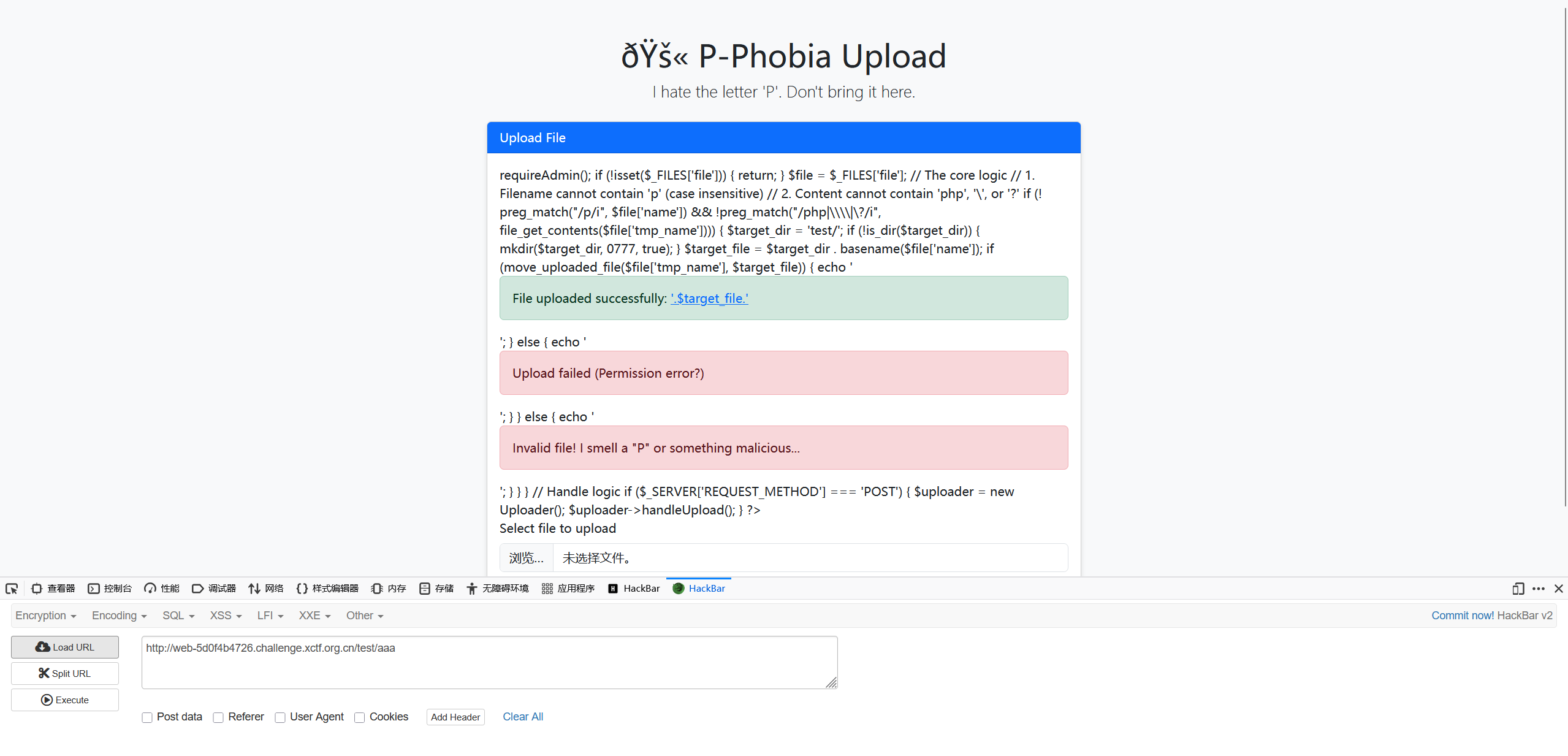
Task: Click the element picker icon in devtools
Action: (12, 589)
